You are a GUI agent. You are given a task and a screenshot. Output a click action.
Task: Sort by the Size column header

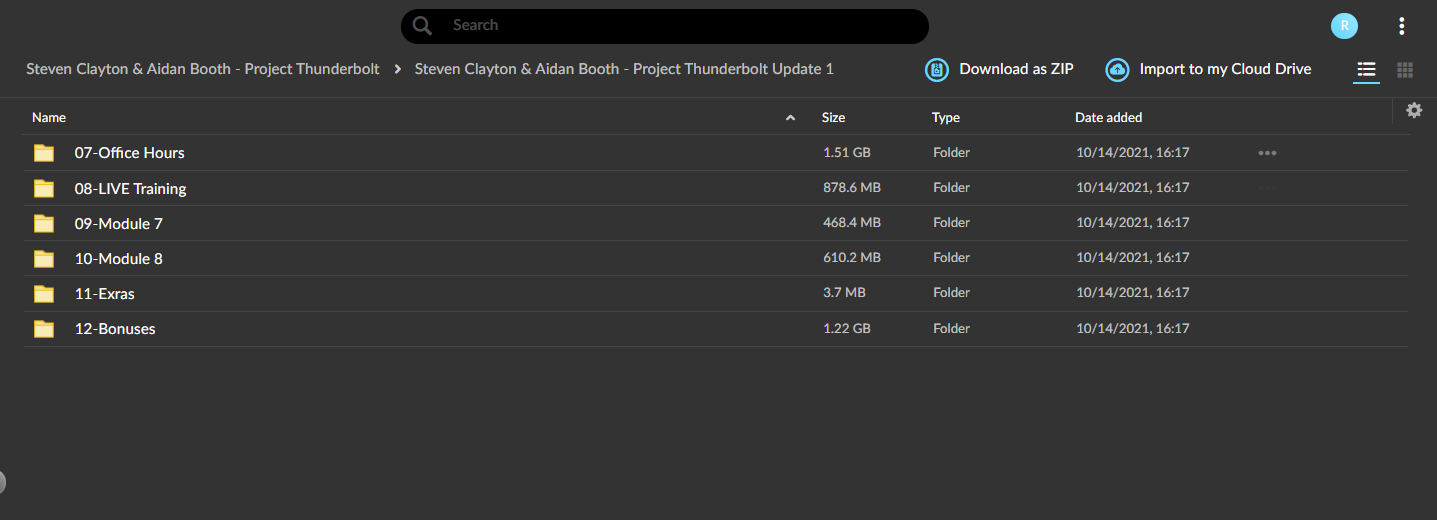pos(833,117)
